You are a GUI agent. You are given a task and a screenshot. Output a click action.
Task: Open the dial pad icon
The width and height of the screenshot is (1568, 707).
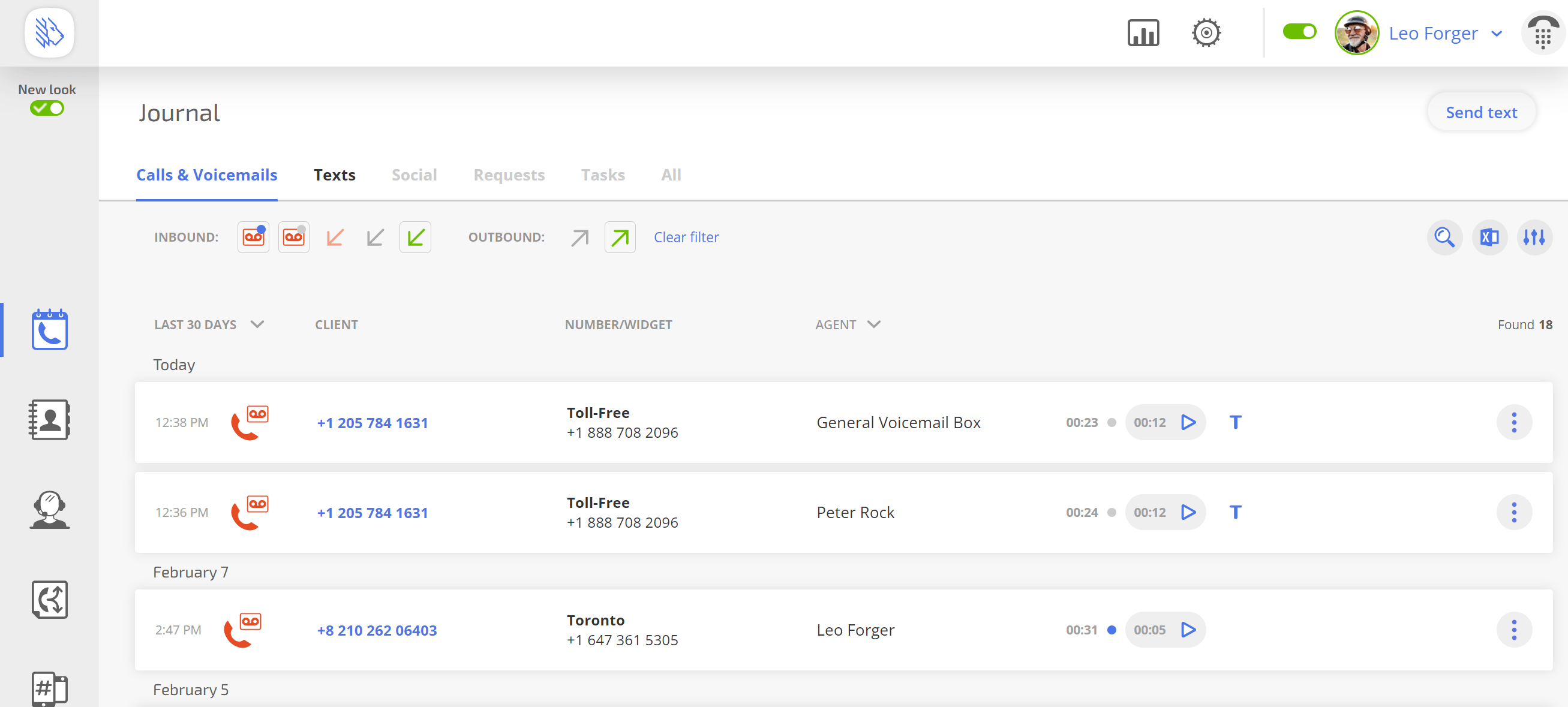(x=1542, y=34)
